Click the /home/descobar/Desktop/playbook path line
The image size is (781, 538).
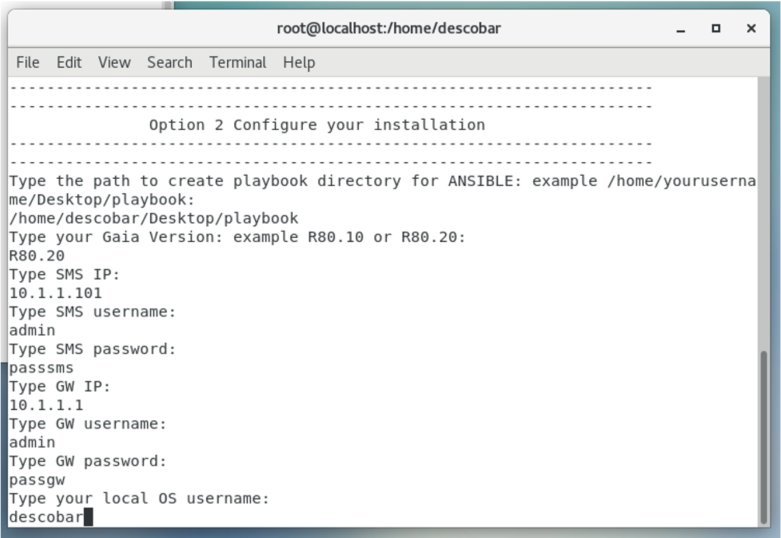[153, 218]
